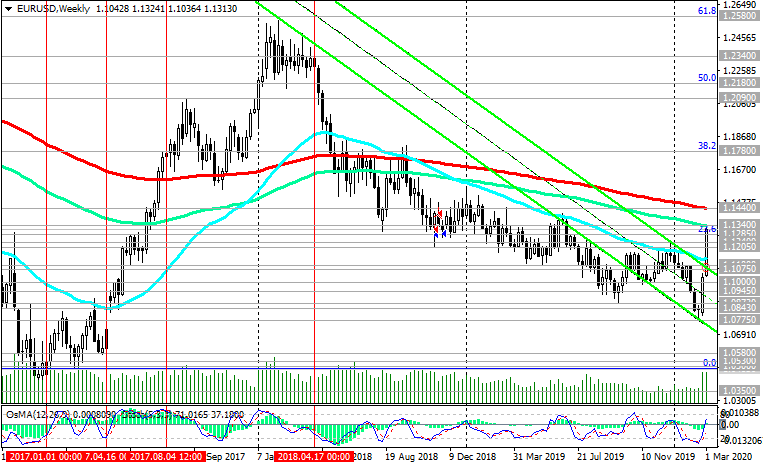Click the Sep 2017 time axis label
This screenshot has width=763, height=467.
pyautogui.click(x=225, y=457)
